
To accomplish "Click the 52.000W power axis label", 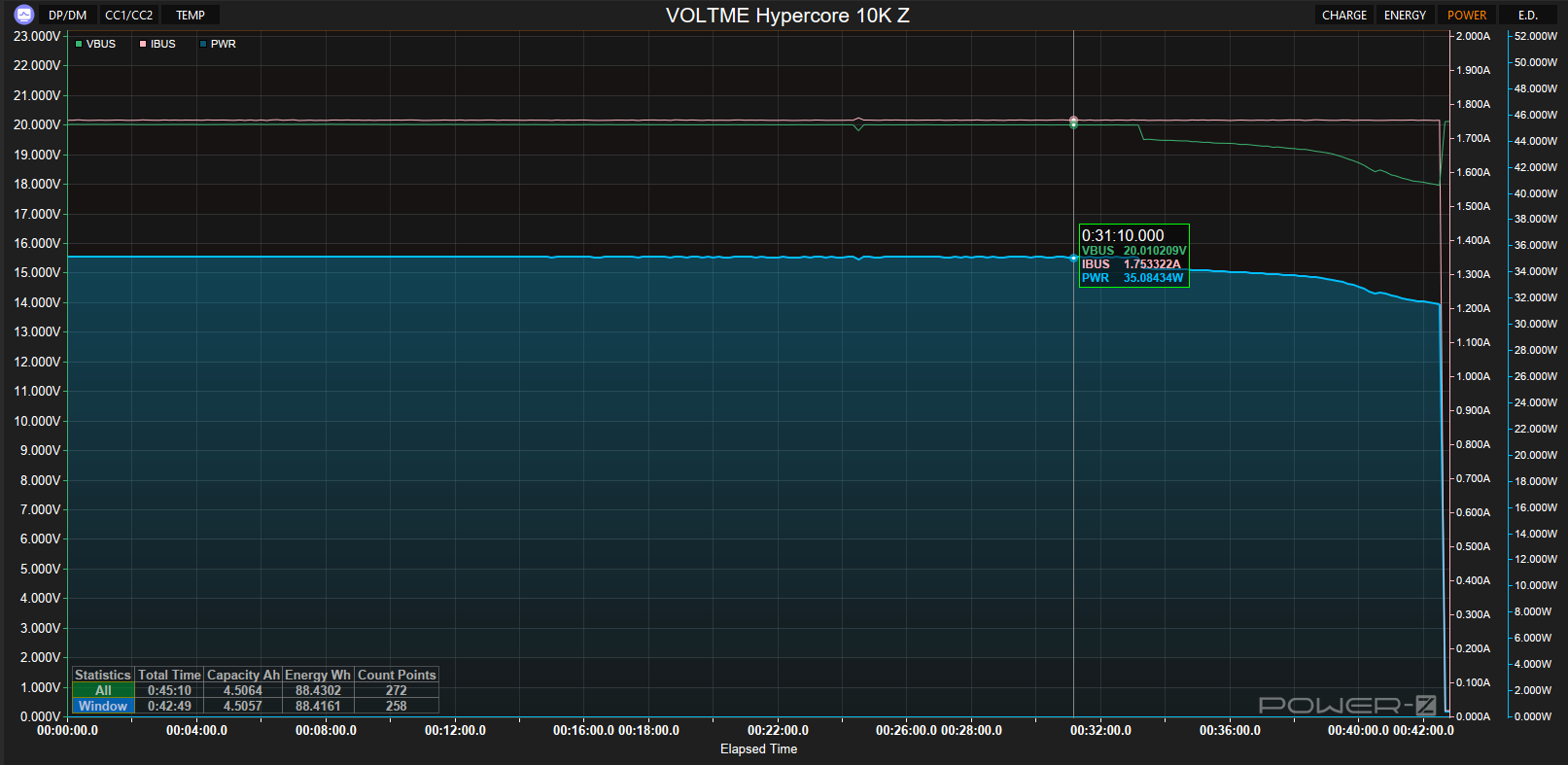I will (1535, 36).
